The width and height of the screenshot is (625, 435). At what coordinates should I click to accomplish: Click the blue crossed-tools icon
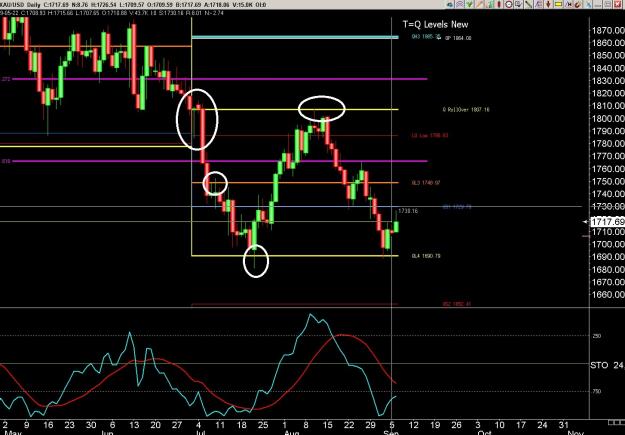(x=588, y=4)
